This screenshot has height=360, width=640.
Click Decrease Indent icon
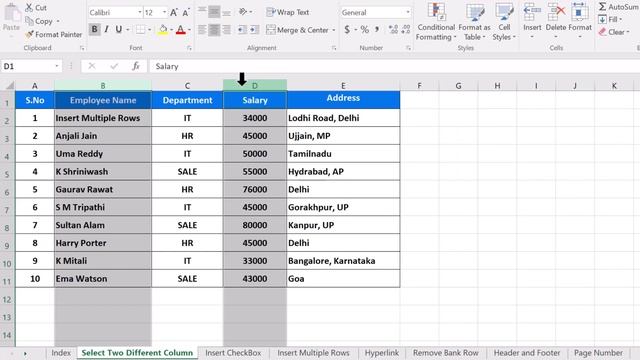tap(242, 29)
